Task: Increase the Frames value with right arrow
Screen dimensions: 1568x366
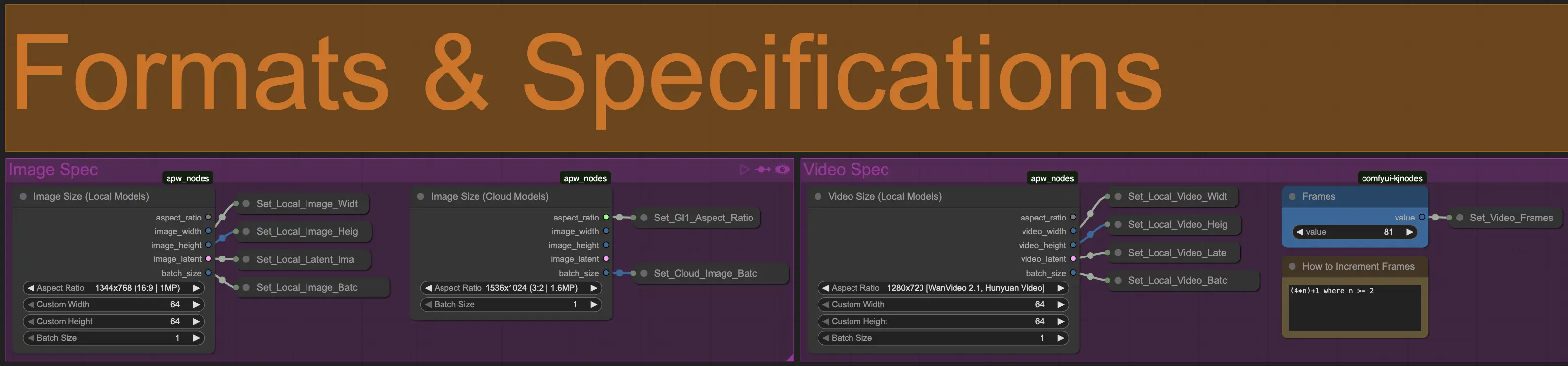Action: tap(1409, 232)
